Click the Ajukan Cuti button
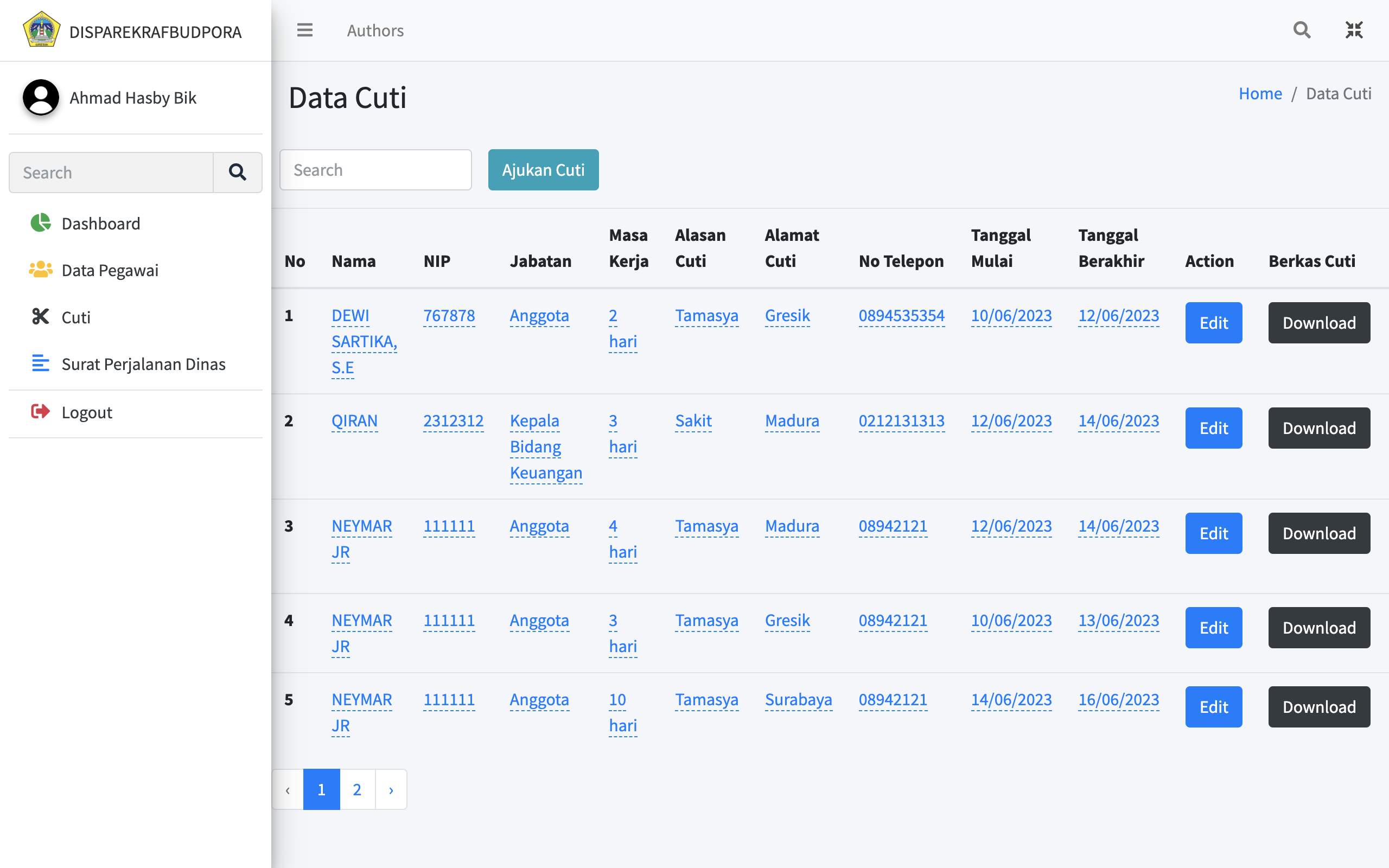 pos(543,170)
